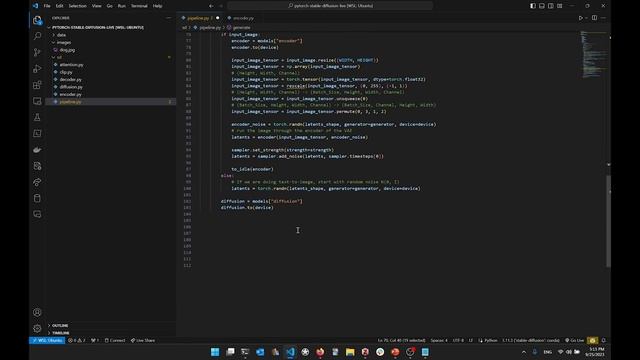The height and width of the screenshot is (360, 640).
Task: Open the File menu
Action: click(x=47, y=6)
